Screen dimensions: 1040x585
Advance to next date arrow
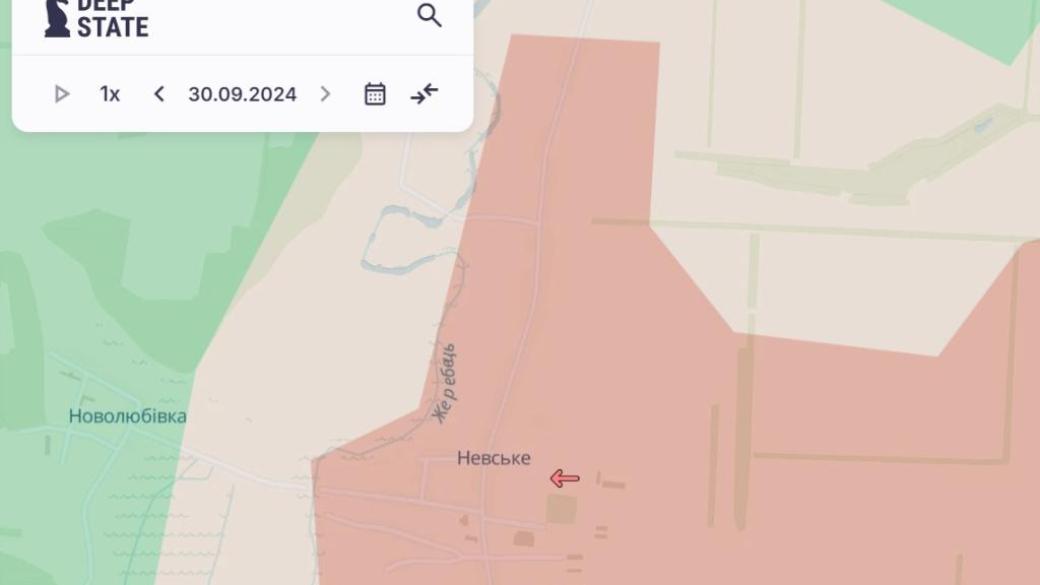tap(325, 94)
